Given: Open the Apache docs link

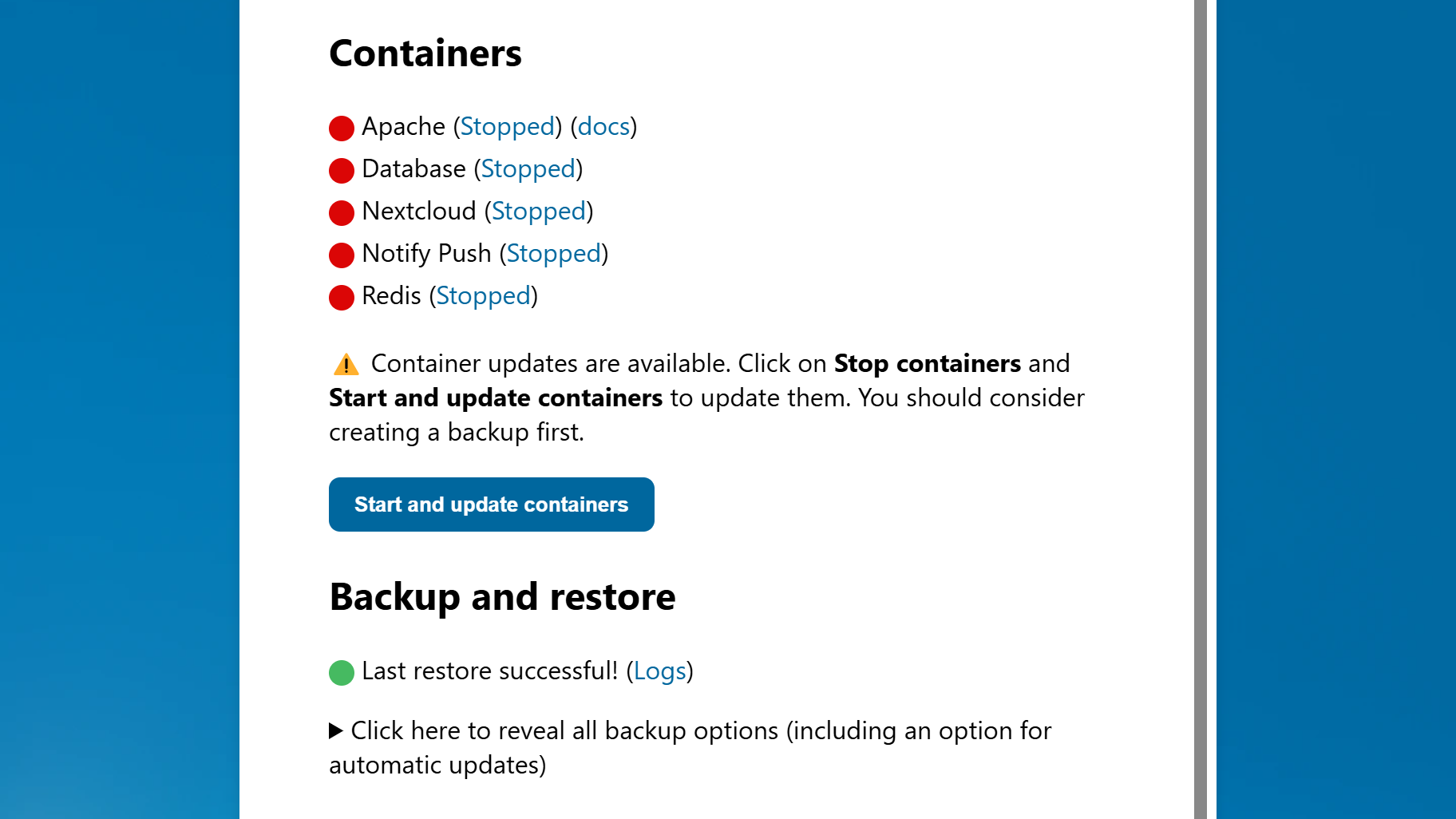Looking at the screenshot, I should point(604,127).
